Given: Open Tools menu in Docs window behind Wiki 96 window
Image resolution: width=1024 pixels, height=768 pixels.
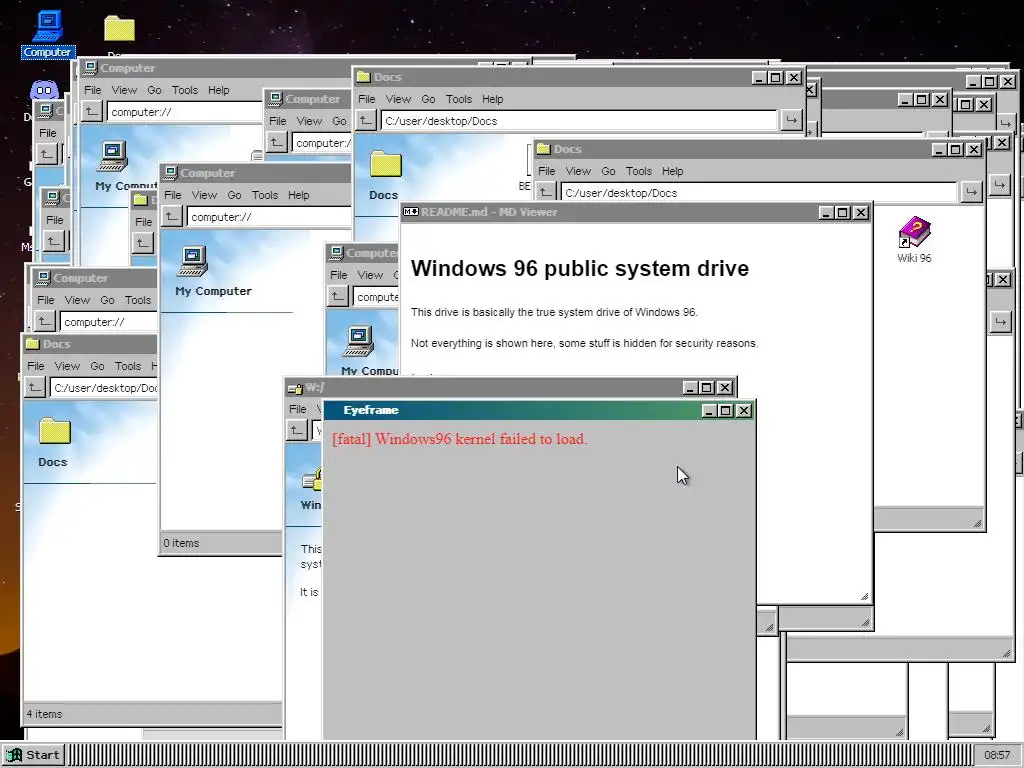Looking at the screenshot, I should point(458,99).
